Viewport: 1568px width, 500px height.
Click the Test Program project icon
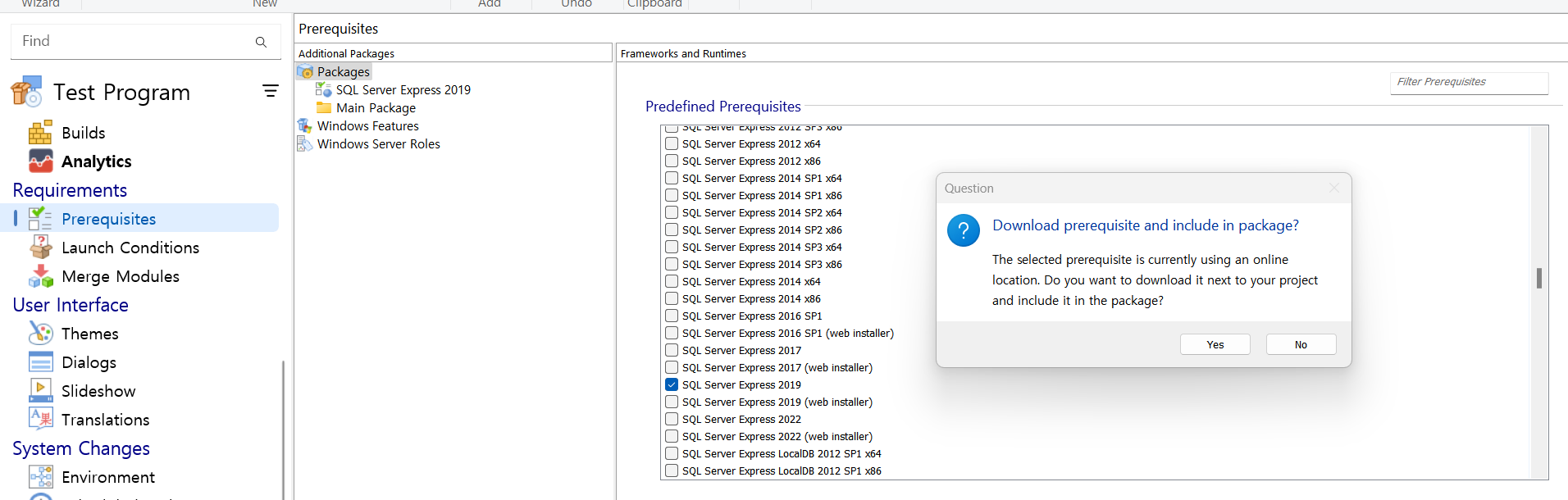pyautogui.click(x=26, y=92)
